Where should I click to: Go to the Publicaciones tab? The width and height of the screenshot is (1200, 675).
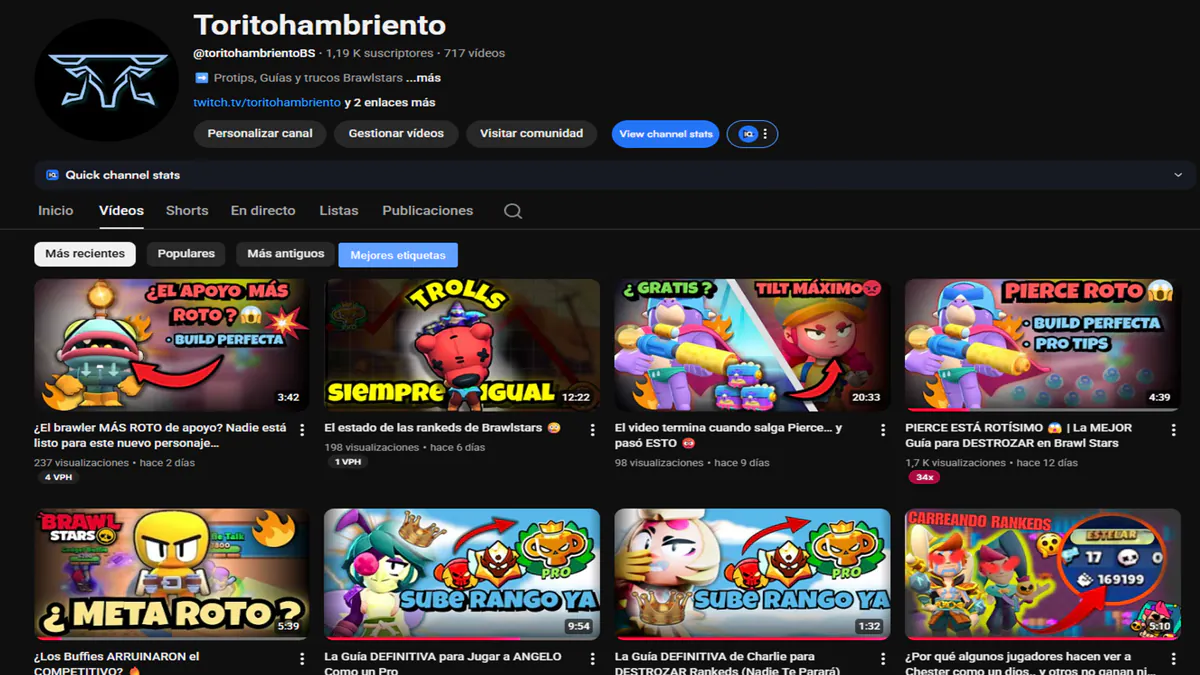(x=428, y=211)
